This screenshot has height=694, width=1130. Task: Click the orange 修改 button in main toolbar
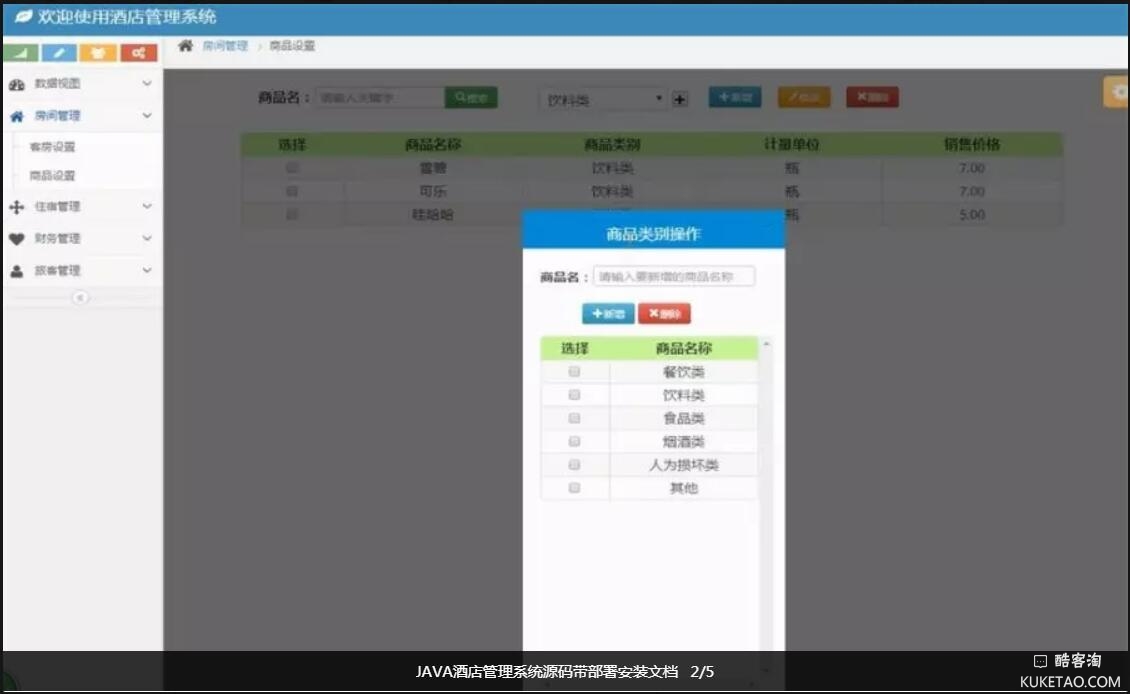[804, 97]
